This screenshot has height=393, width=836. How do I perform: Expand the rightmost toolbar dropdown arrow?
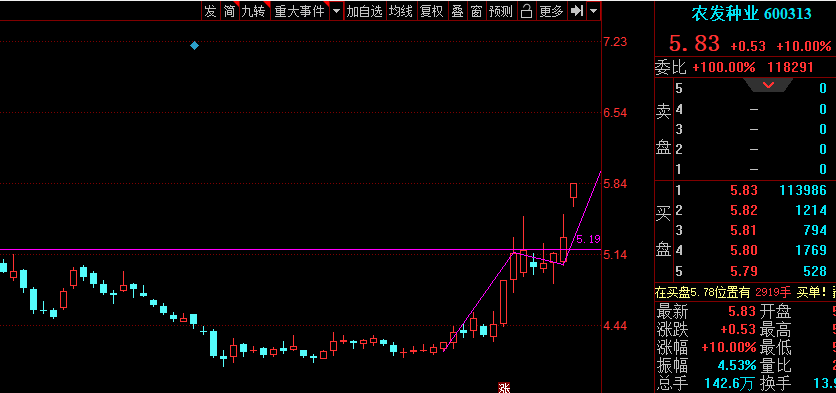pos(593,11)
